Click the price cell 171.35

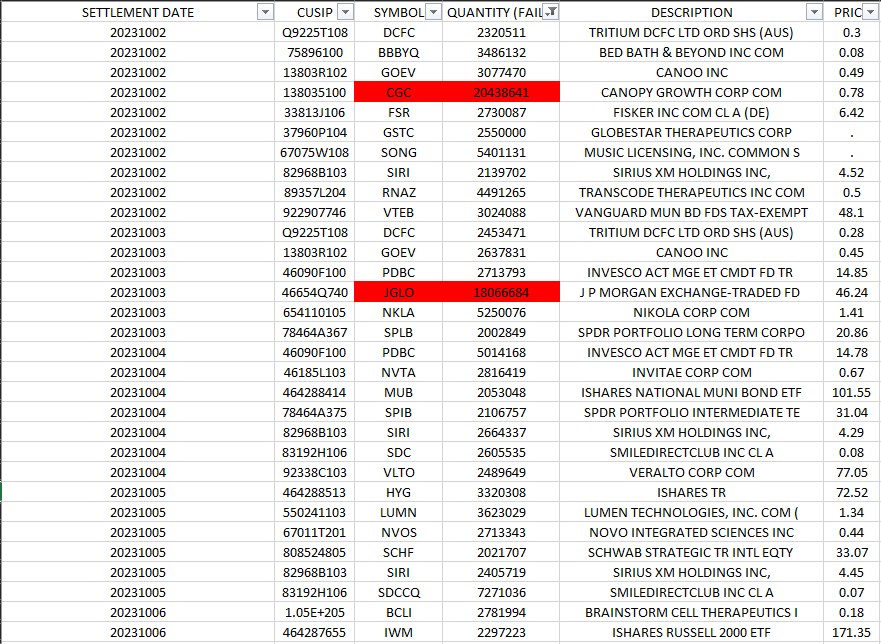tap(852, 632)
